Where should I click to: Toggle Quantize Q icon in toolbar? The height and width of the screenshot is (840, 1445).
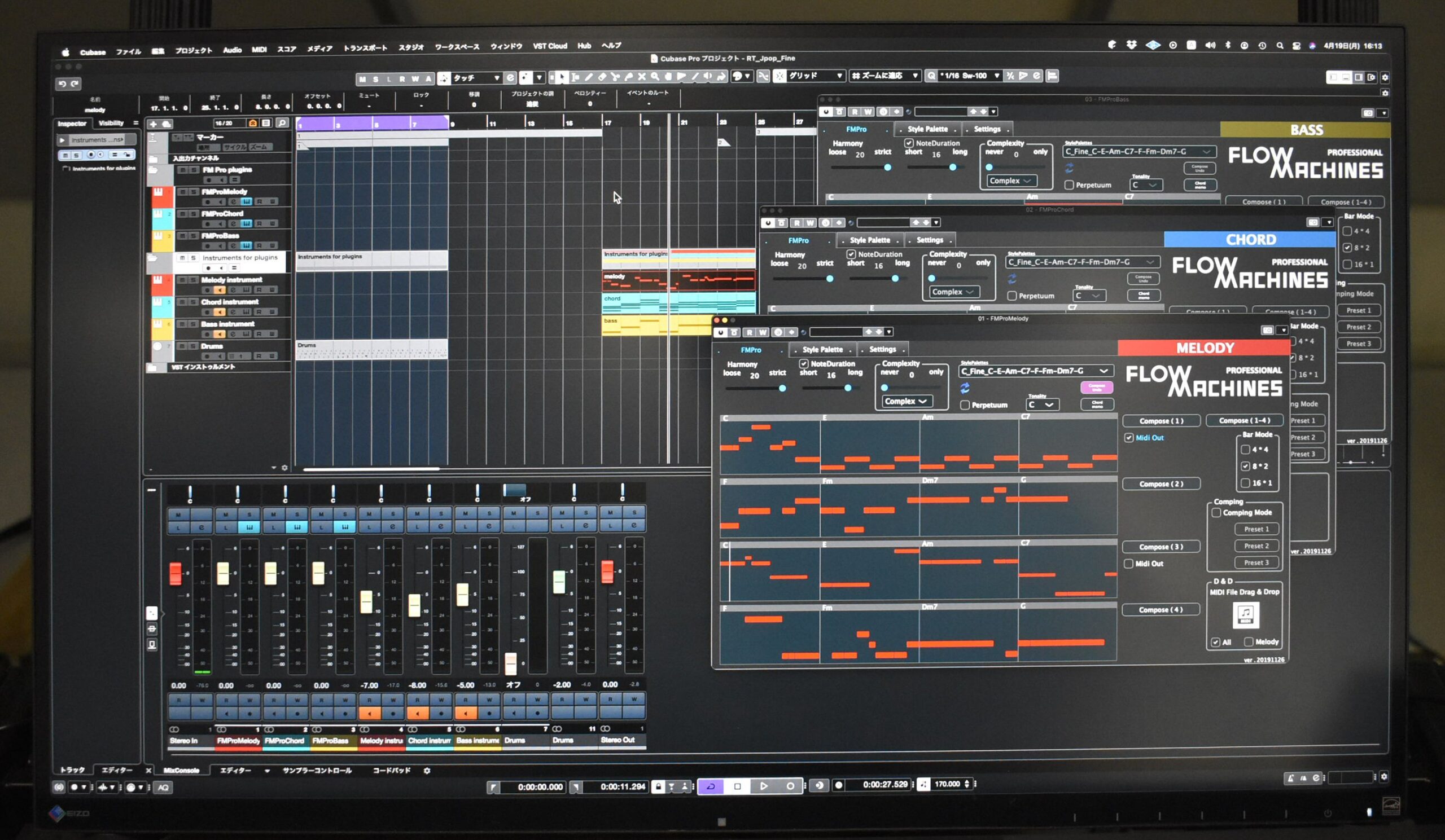coord(931,76)
